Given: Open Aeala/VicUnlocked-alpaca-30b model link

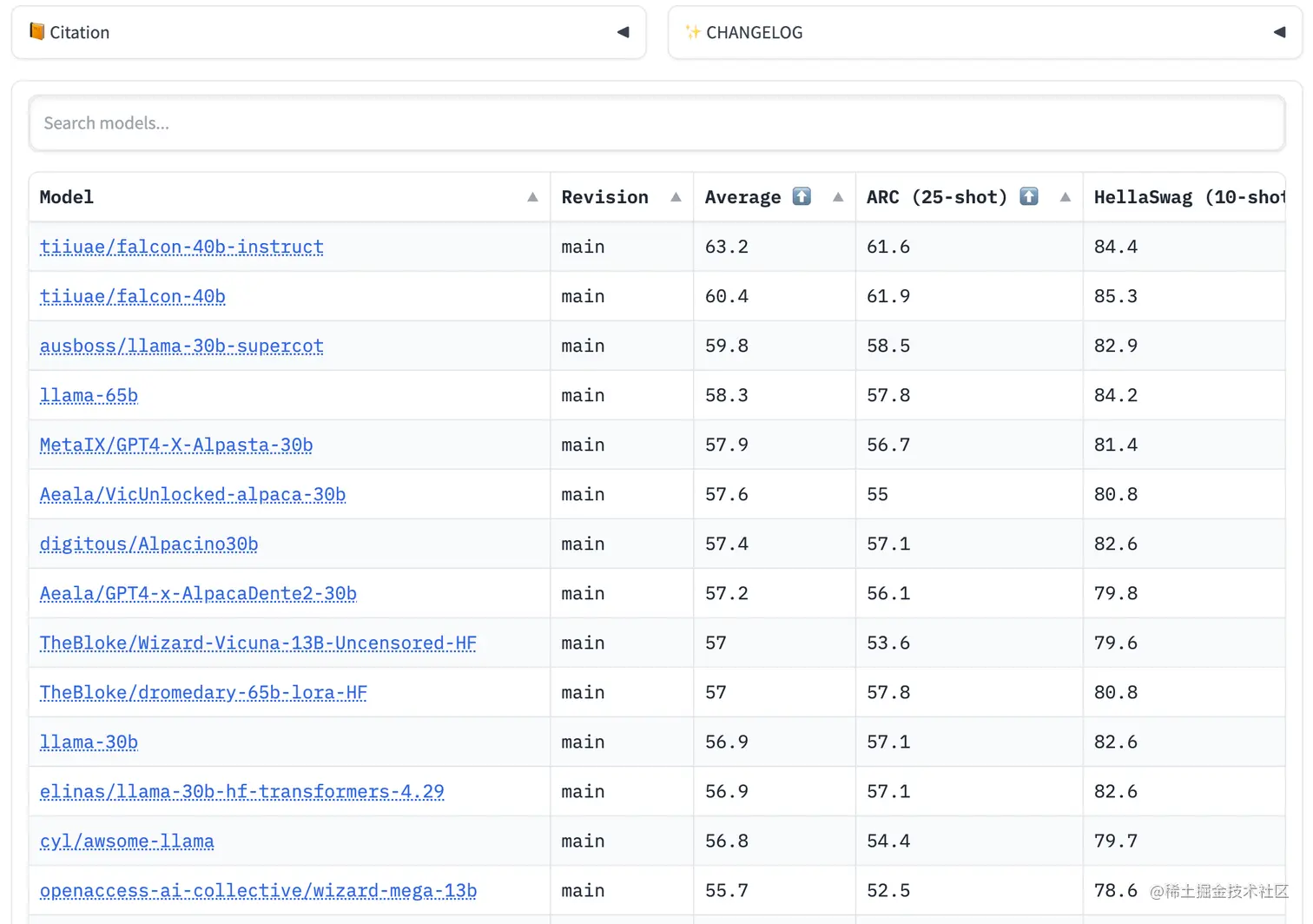Looking at the screenshot, I should (193, 494).
